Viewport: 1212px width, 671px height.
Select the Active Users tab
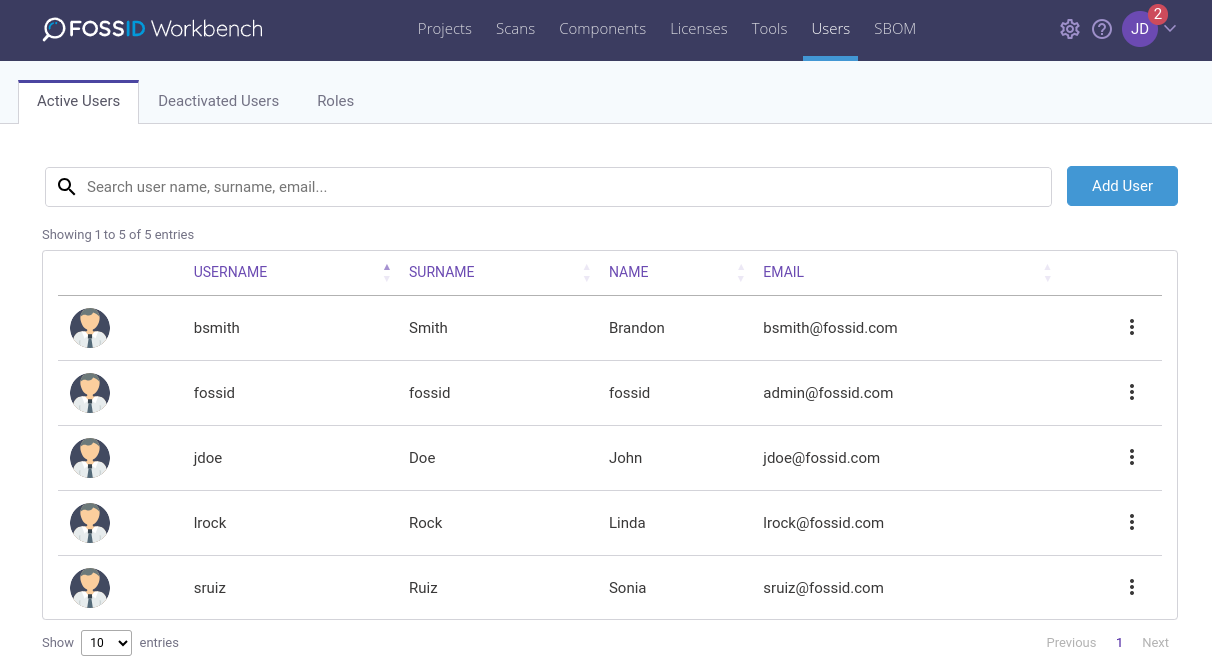(79, 101)
